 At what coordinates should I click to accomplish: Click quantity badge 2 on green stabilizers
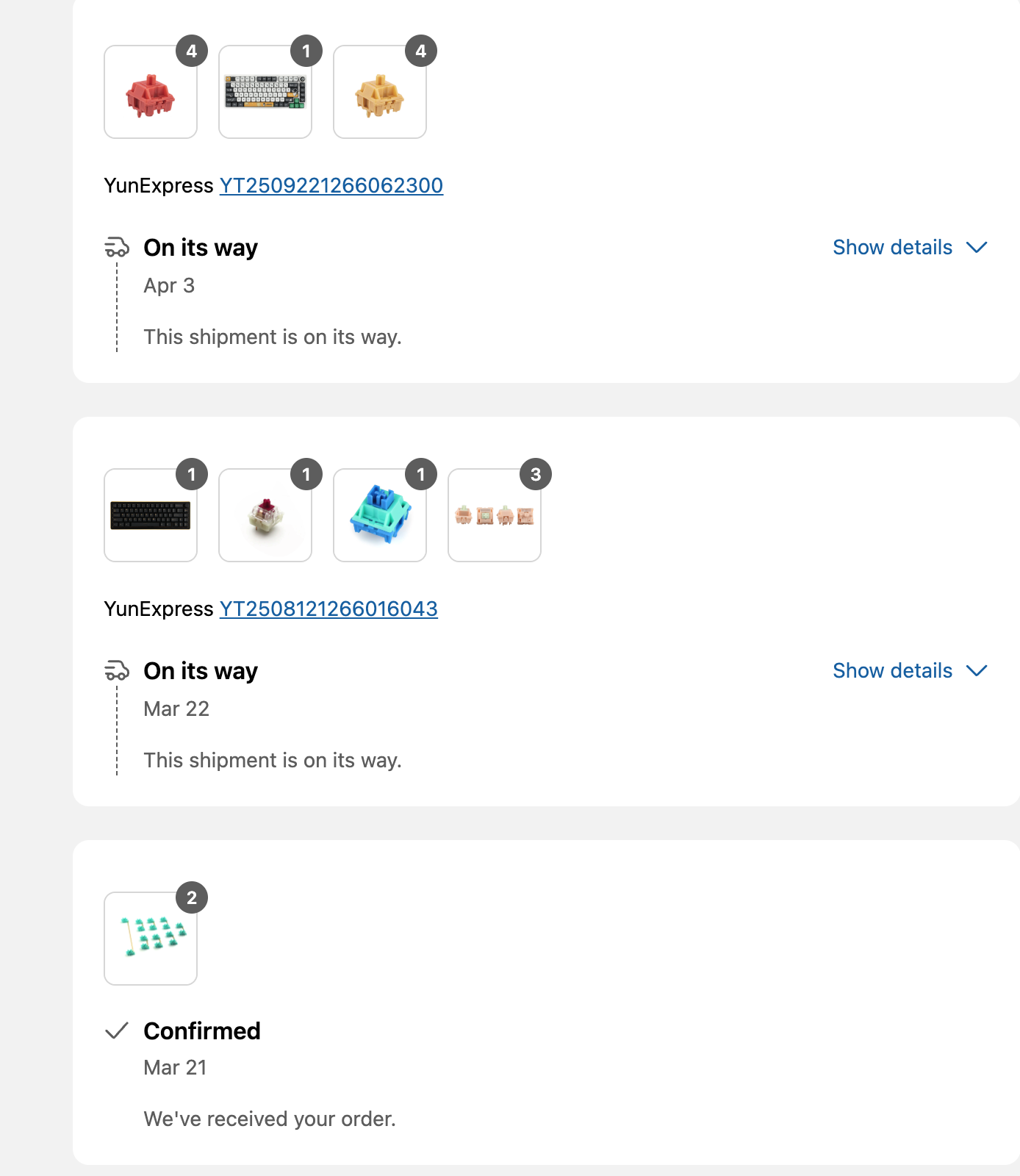coord(192,898)
